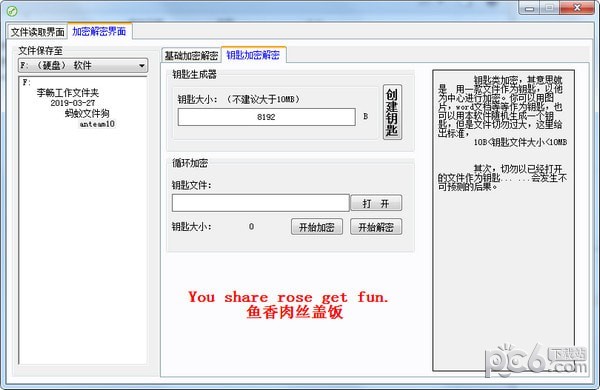This screenshot has height=390, width=600.
Task: Click the 开始加密 button
Action: coord(317,227)
